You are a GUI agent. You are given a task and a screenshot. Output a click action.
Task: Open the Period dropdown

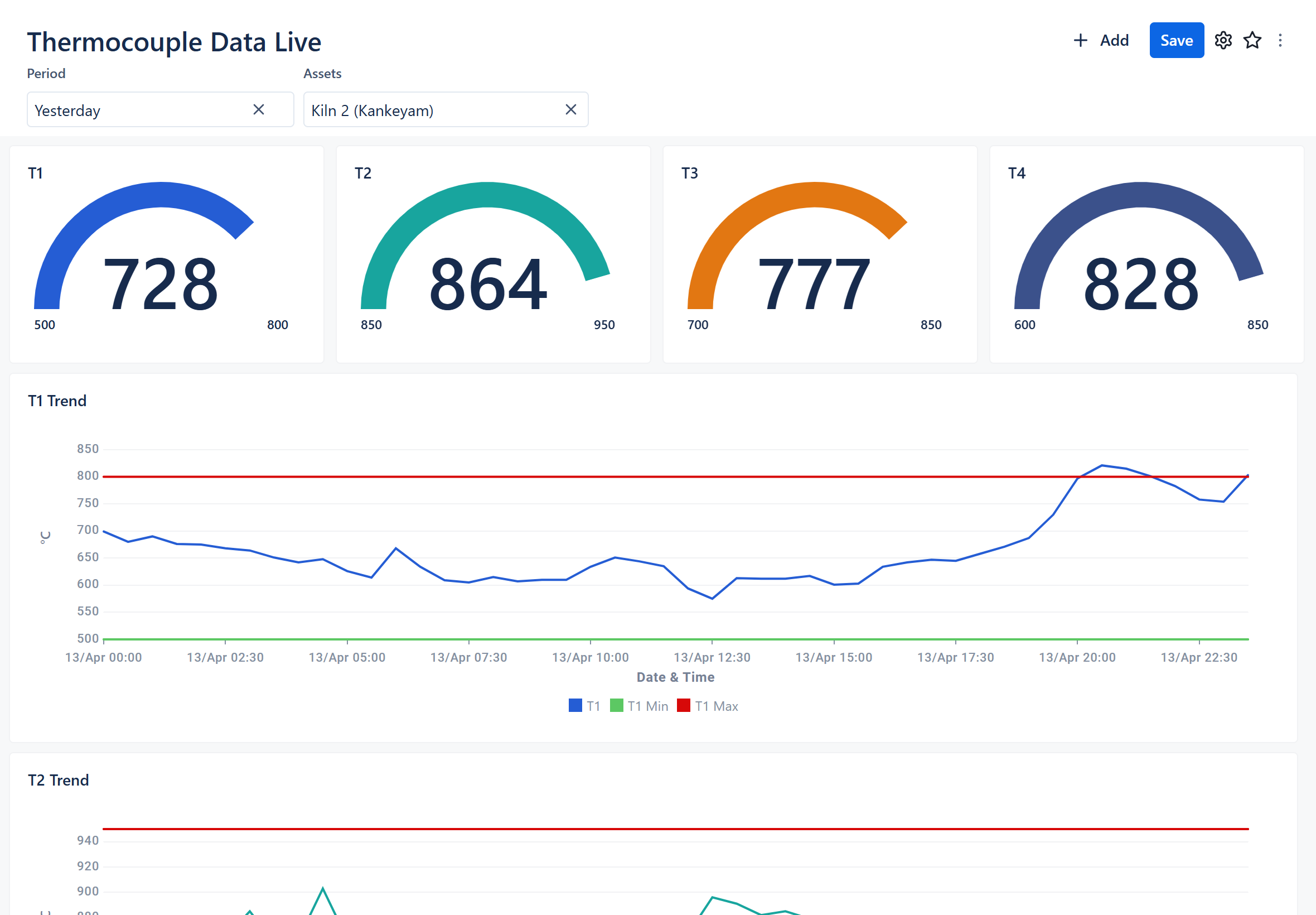pos(141,110)
